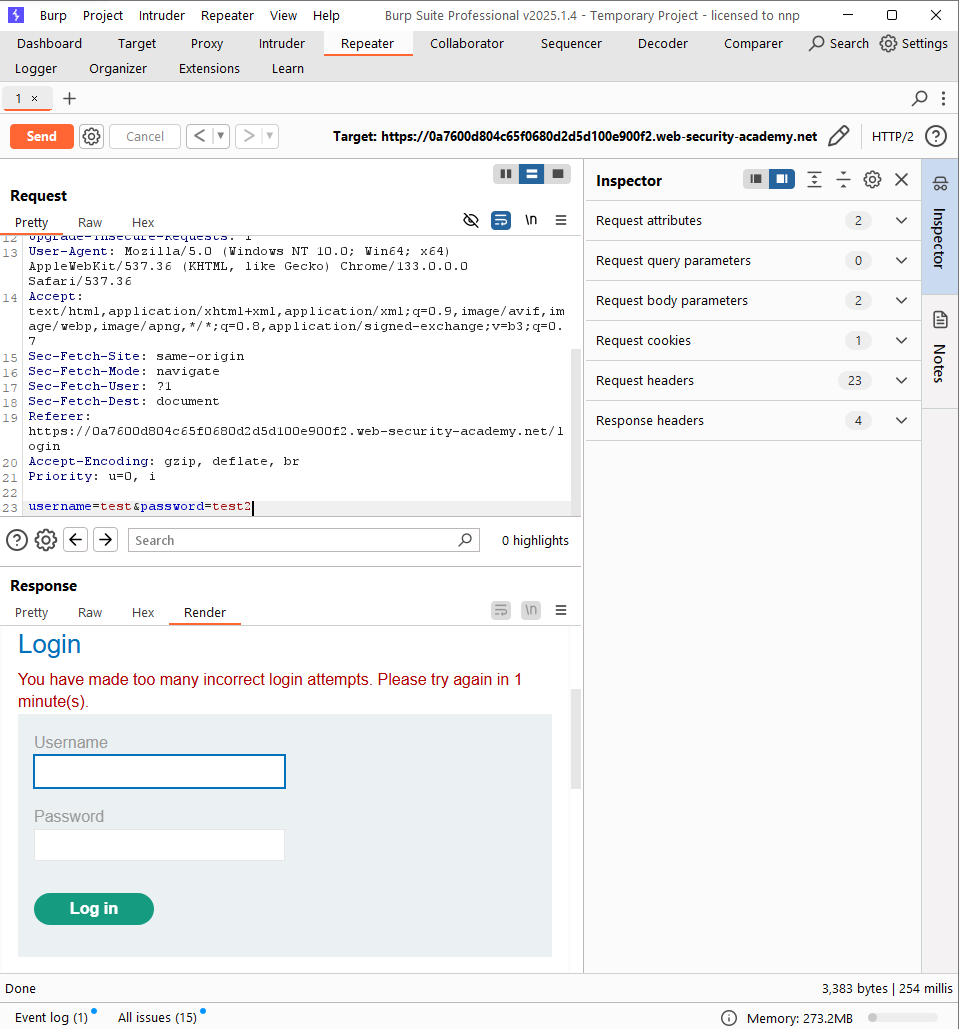Open the back history dropdown arrow
This screenshot has width=959, height=1029.
pos(221,136)
